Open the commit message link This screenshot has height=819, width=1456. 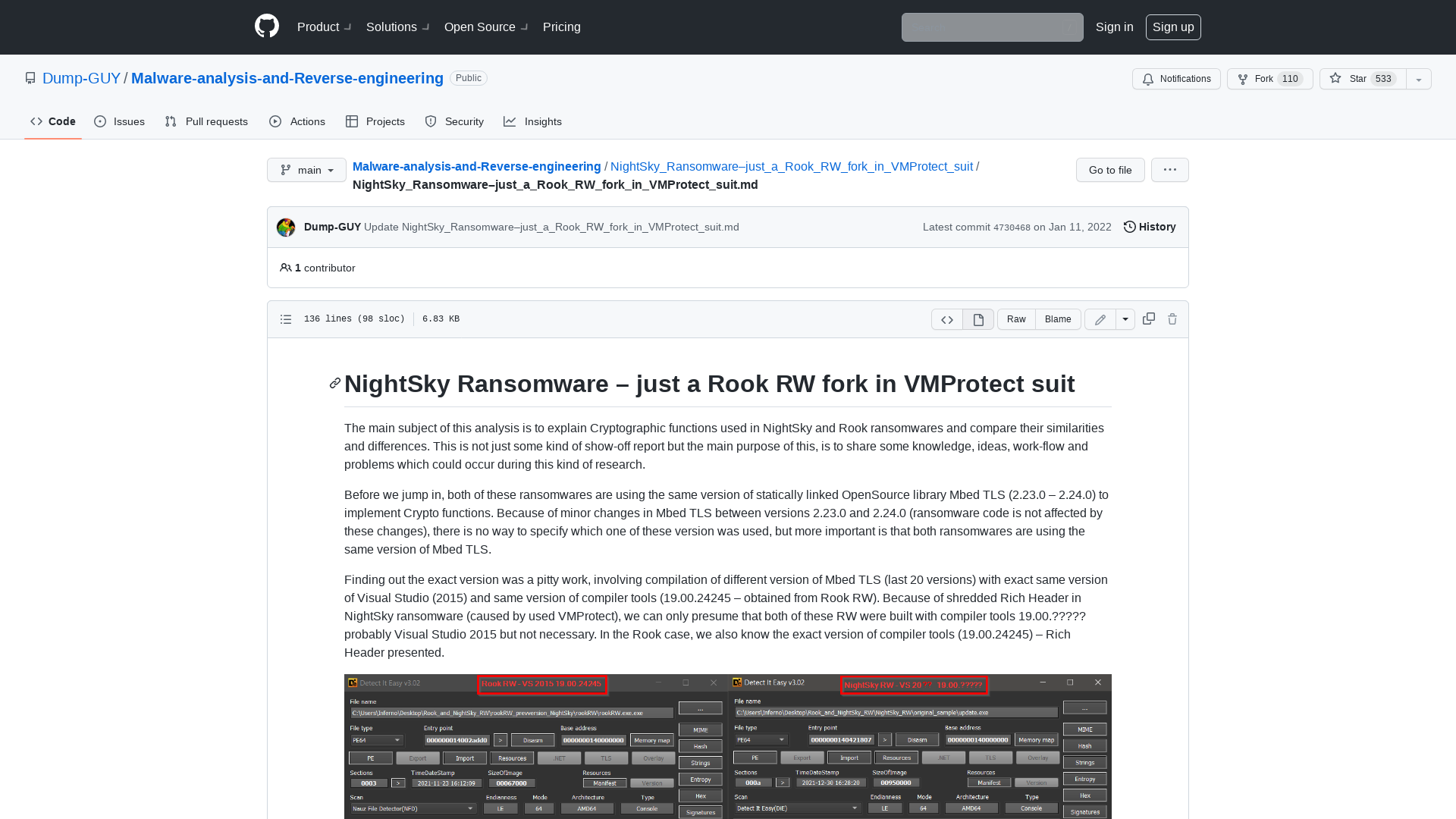coord(551,227)
